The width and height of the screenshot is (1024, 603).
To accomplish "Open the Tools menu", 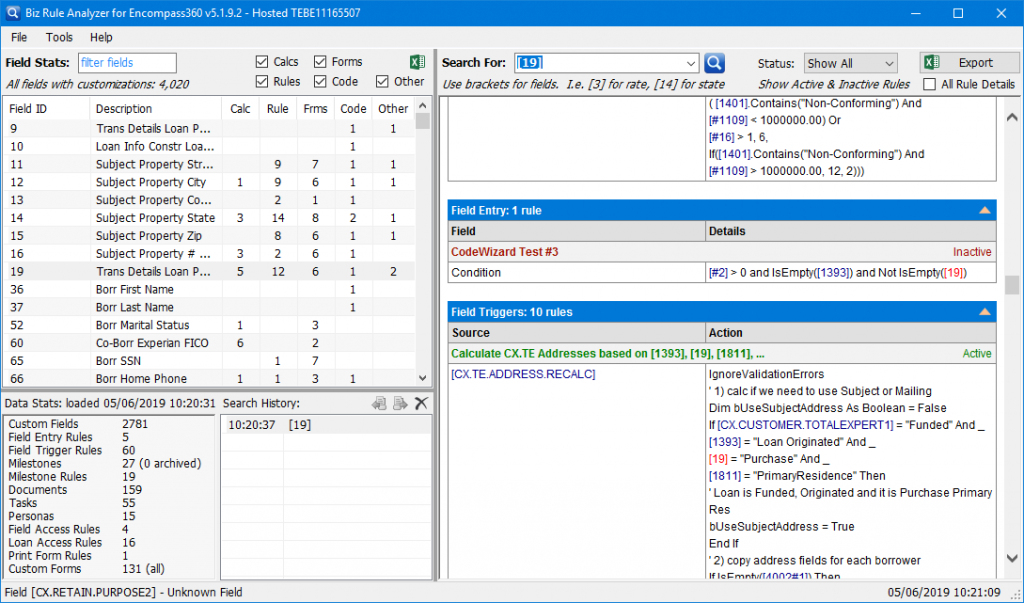I will pos(59,37).
